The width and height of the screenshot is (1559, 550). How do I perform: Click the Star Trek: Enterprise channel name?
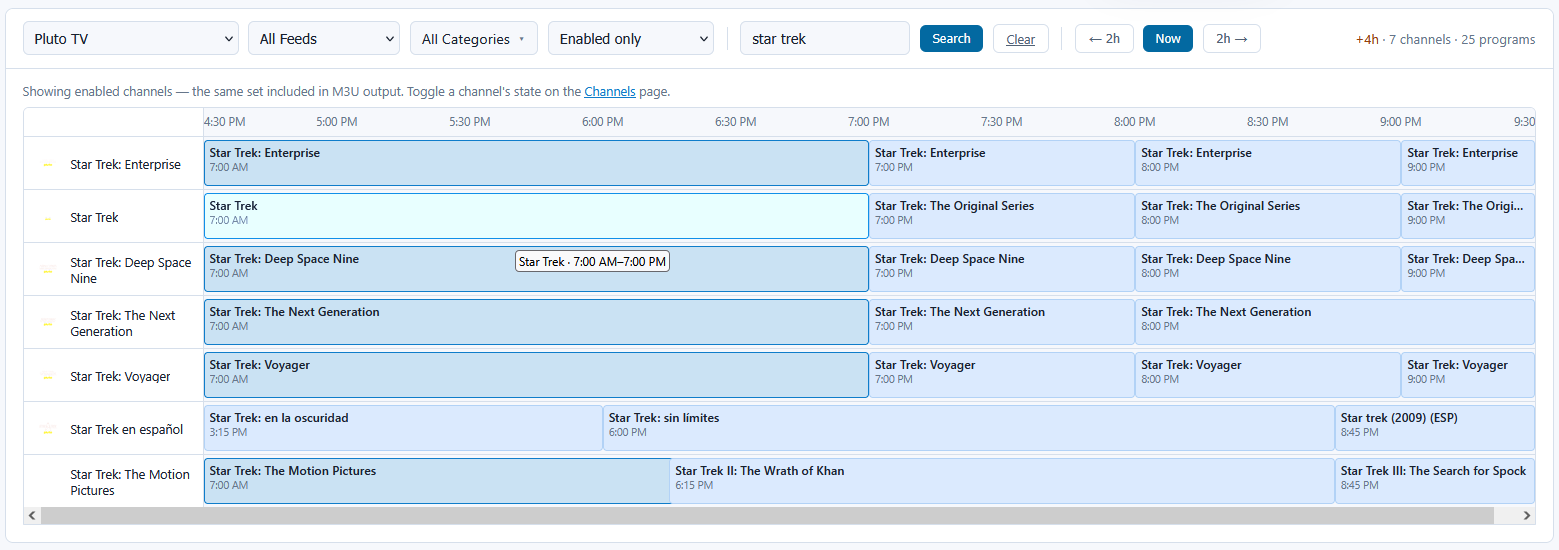[125, 165]
